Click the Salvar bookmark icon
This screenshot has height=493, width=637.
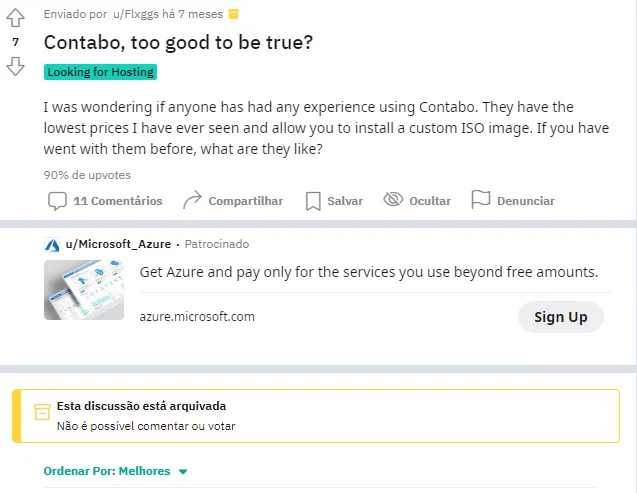(x=313, y=201)
